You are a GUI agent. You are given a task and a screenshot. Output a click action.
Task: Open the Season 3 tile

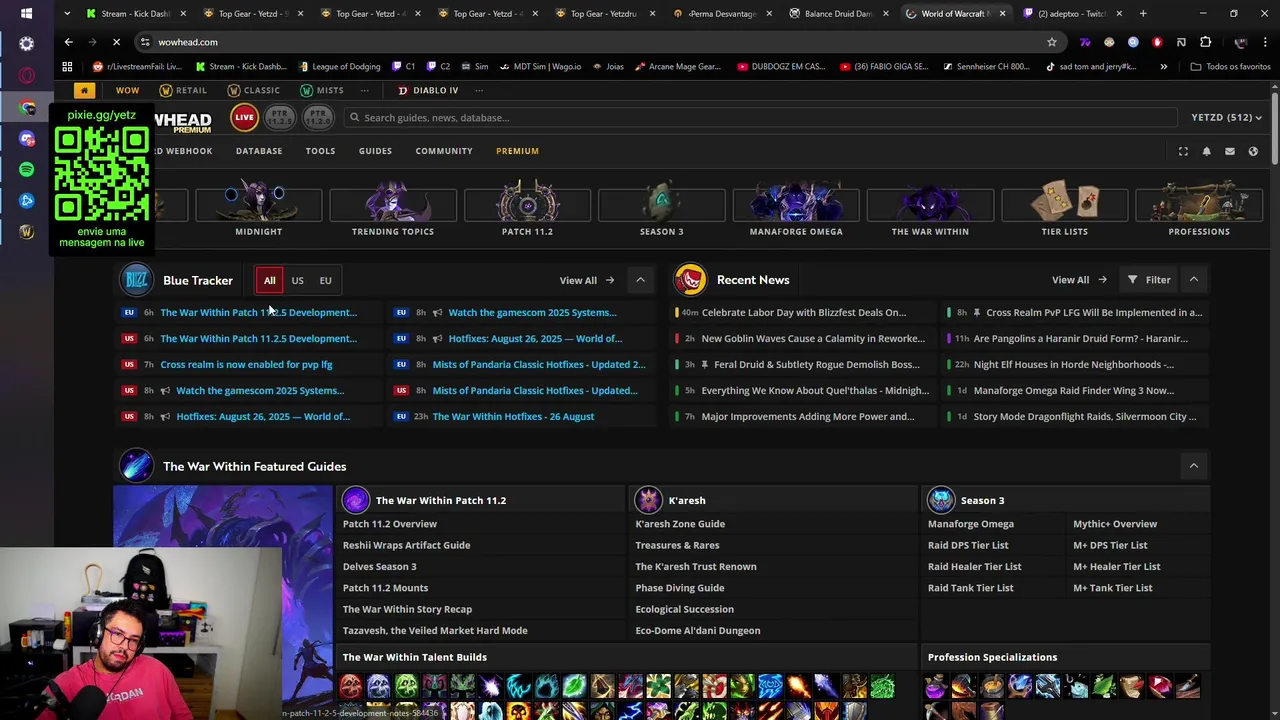click(x=661, y=209)
